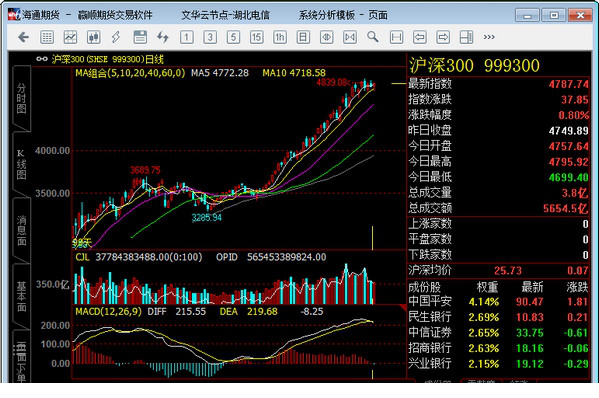Viewport: 599px width, 398px height.
Task: Switch to the 分时图 side tab
Action: [x=21, y=99]
